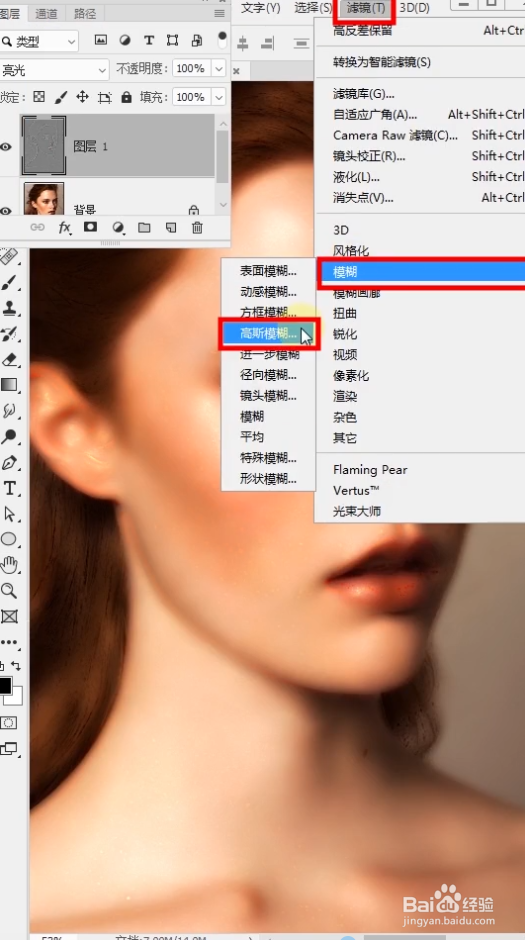Choose 特殊模糊 from submenu
The image size is (525, 940).
(x=268, y=458)
